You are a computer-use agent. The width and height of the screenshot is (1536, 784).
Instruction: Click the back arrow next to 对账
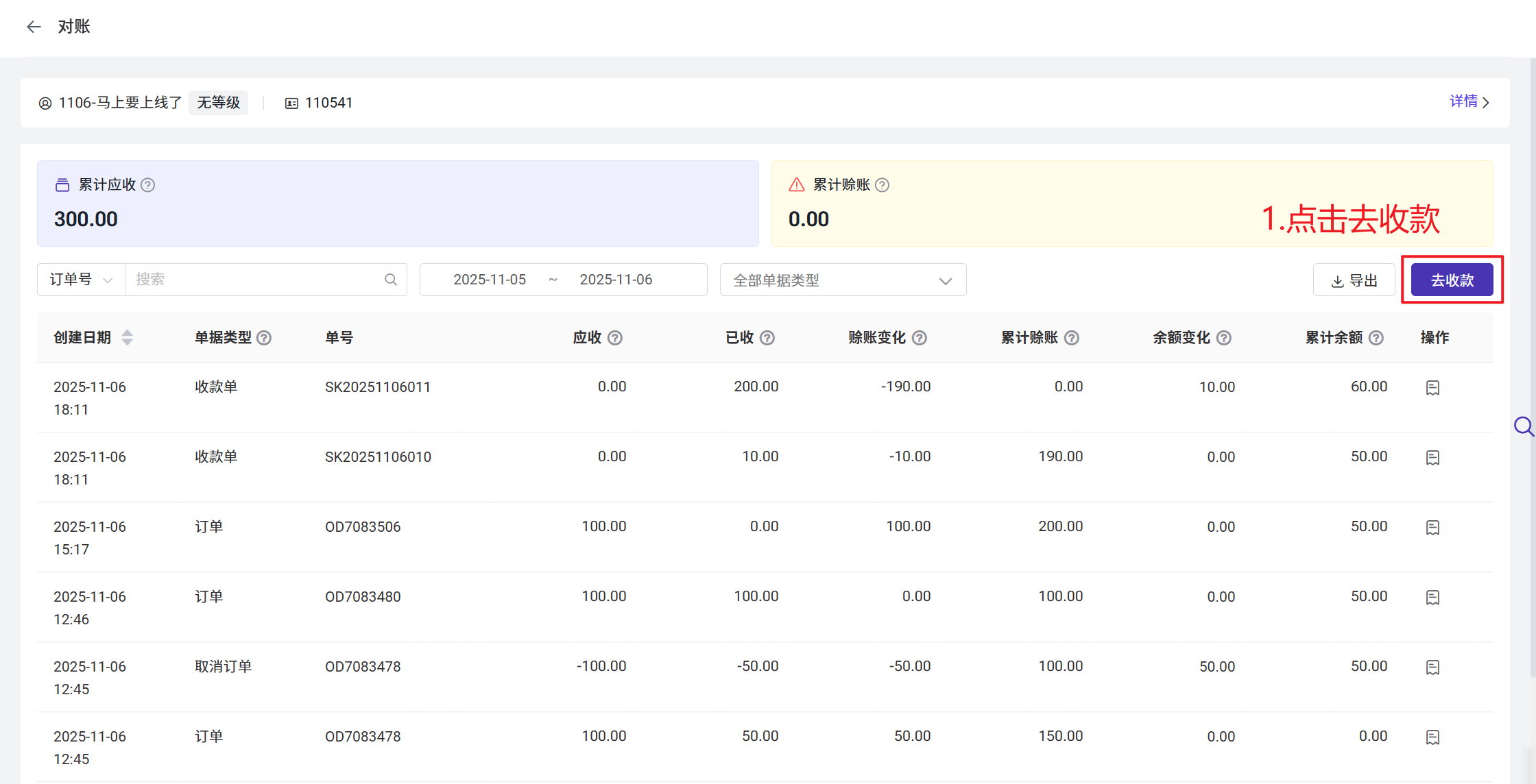34,27
